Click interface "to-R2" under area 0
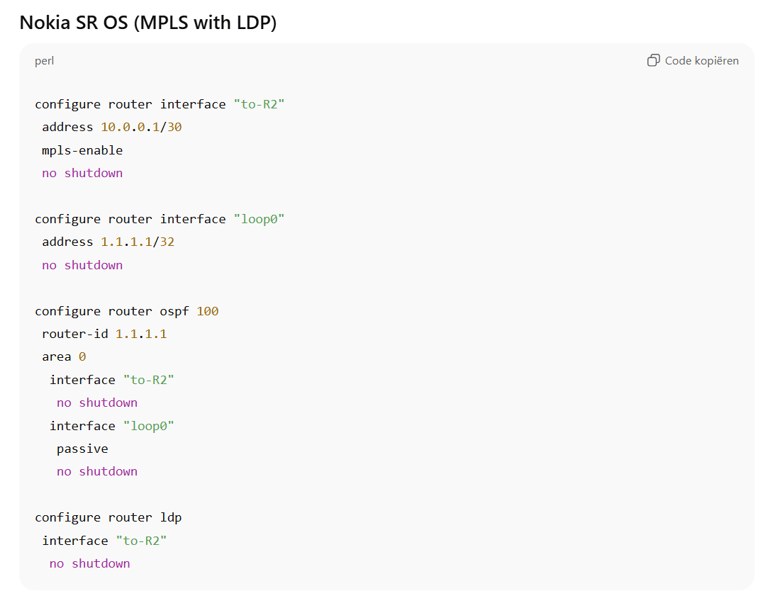This screenshot has height=608, width=768. (112, 380)
